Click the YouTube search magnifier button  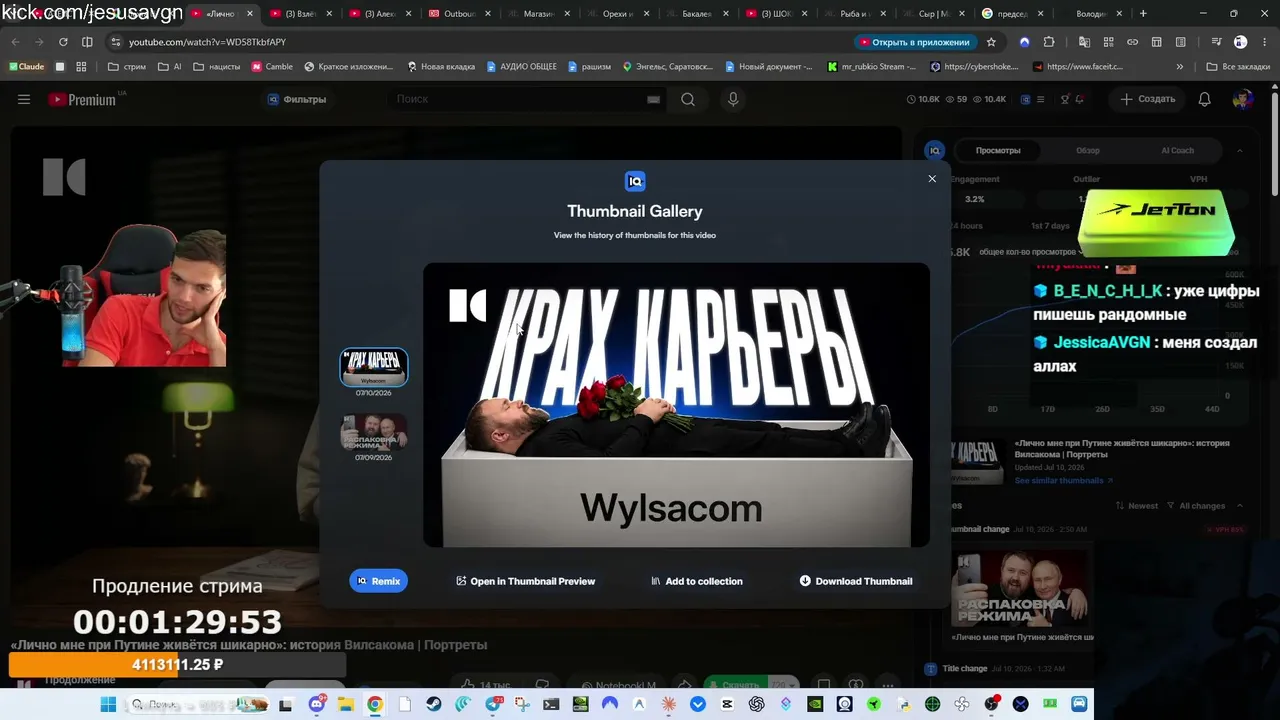(x=688, y=99)
